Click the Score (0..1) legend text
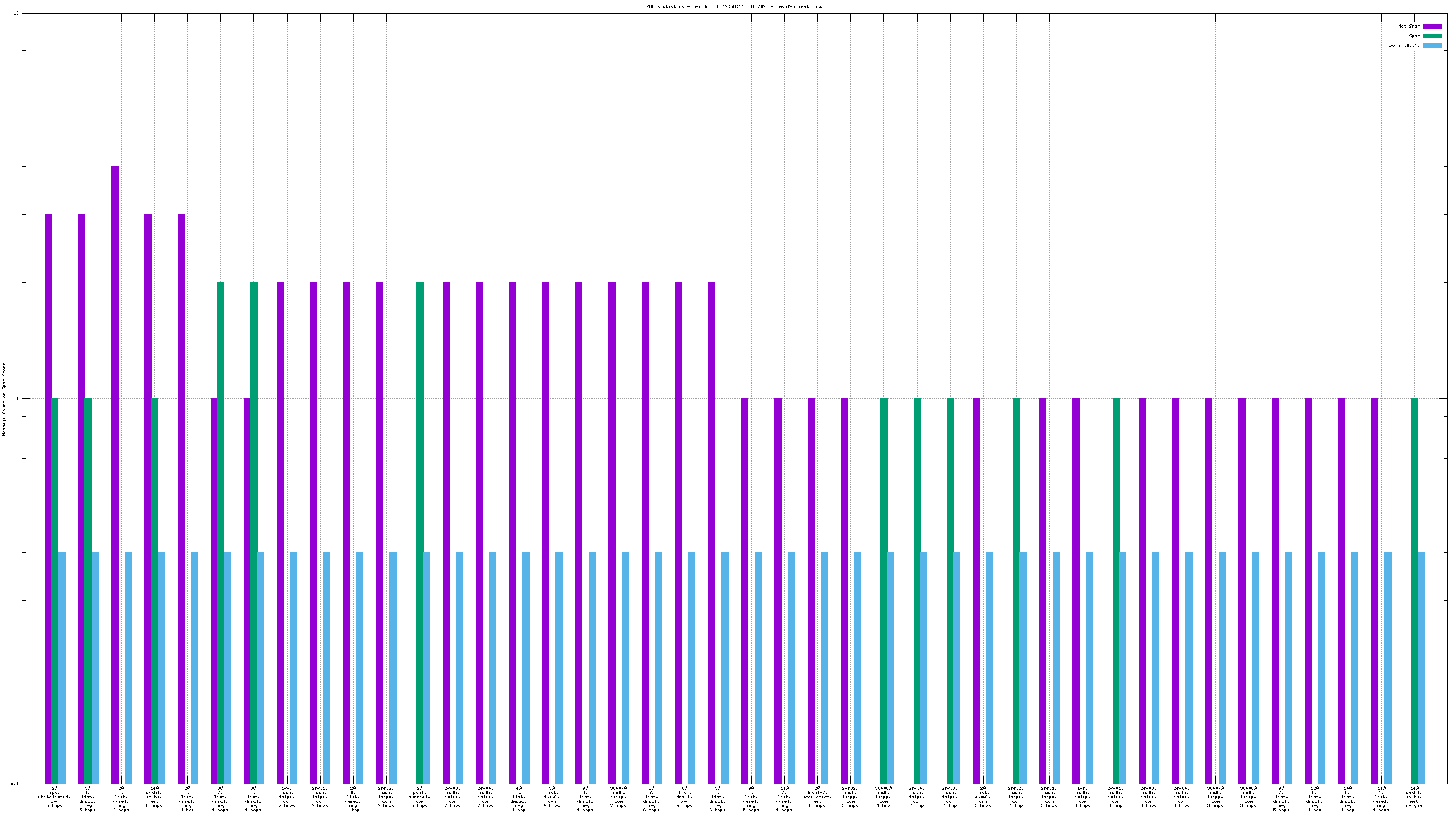The width and height of the screenshot is (1456, 819). [x=1403, y=46]
